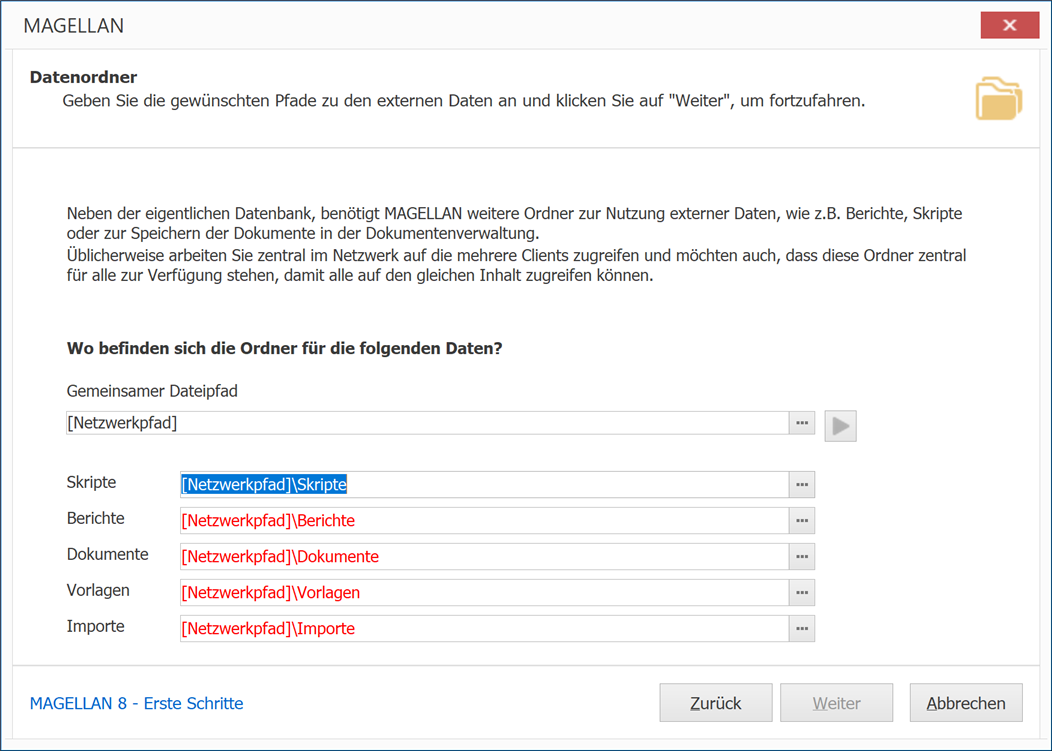The width and height of the screenshot is (1052, 751).
Task: Click the Dokumente path input field
Action: pos(484,556)
